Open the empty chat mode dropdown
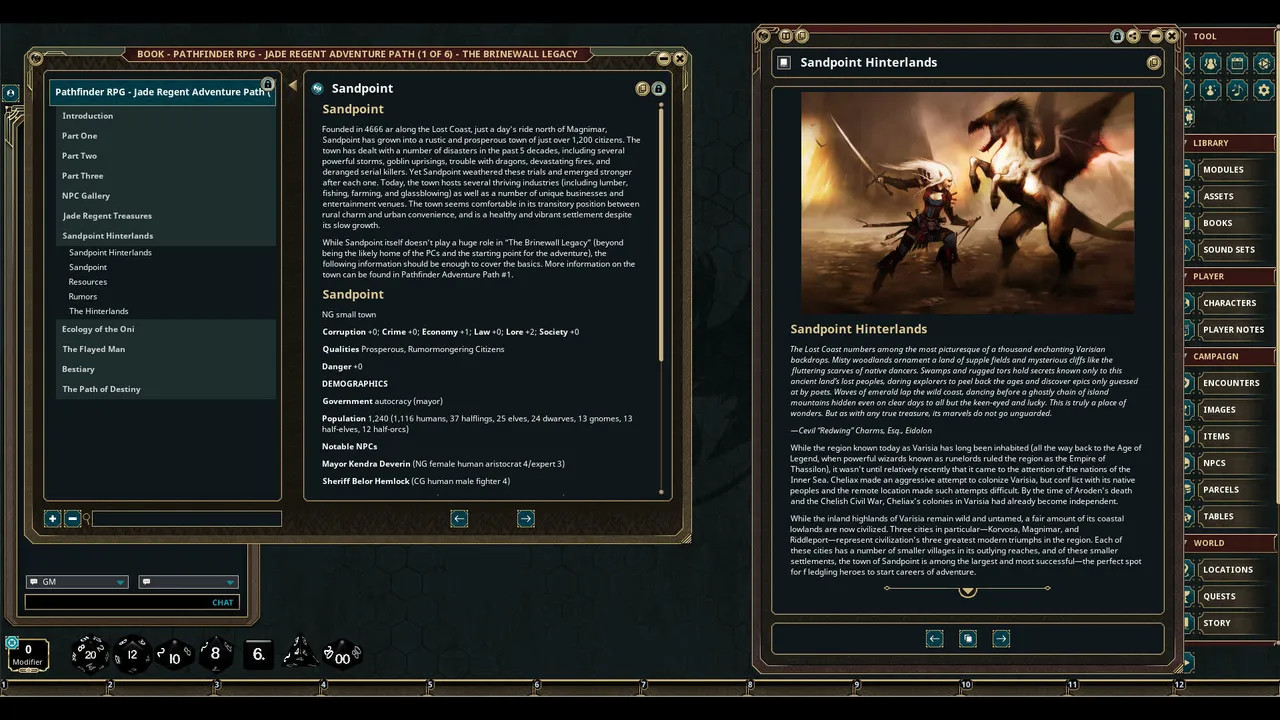Screen dimensions: 1280x720 click(x=188, y=582)
